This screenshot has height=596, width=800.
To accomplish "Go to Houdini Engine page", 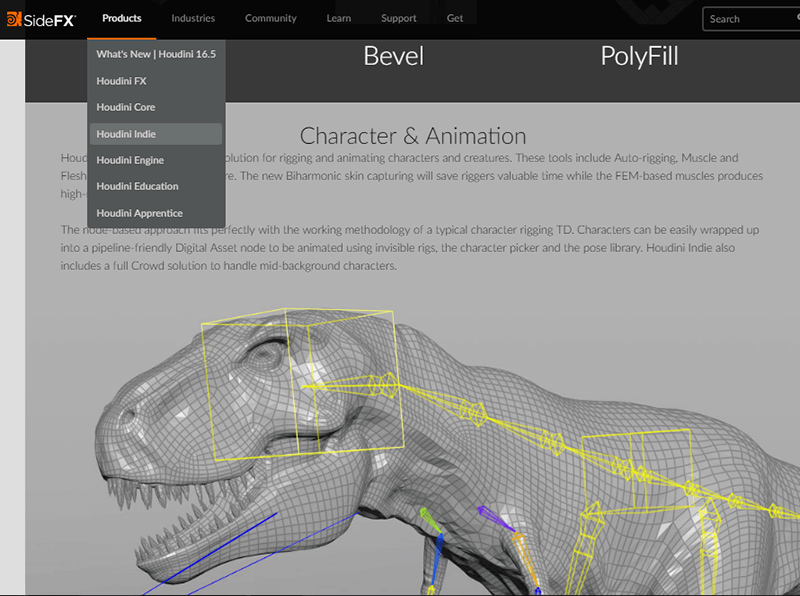I will (x=156, y=160).
